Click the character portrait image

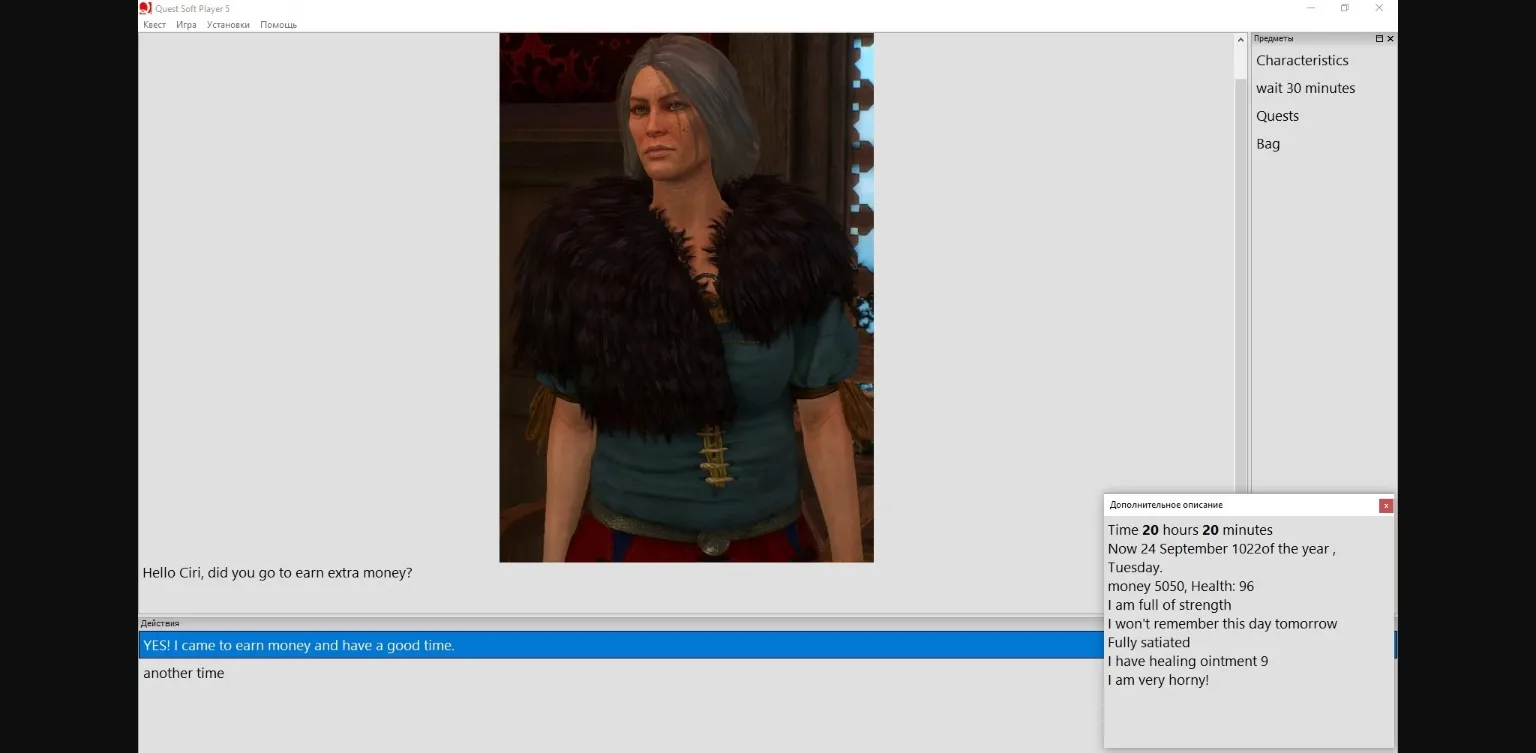tap(686, 298)
